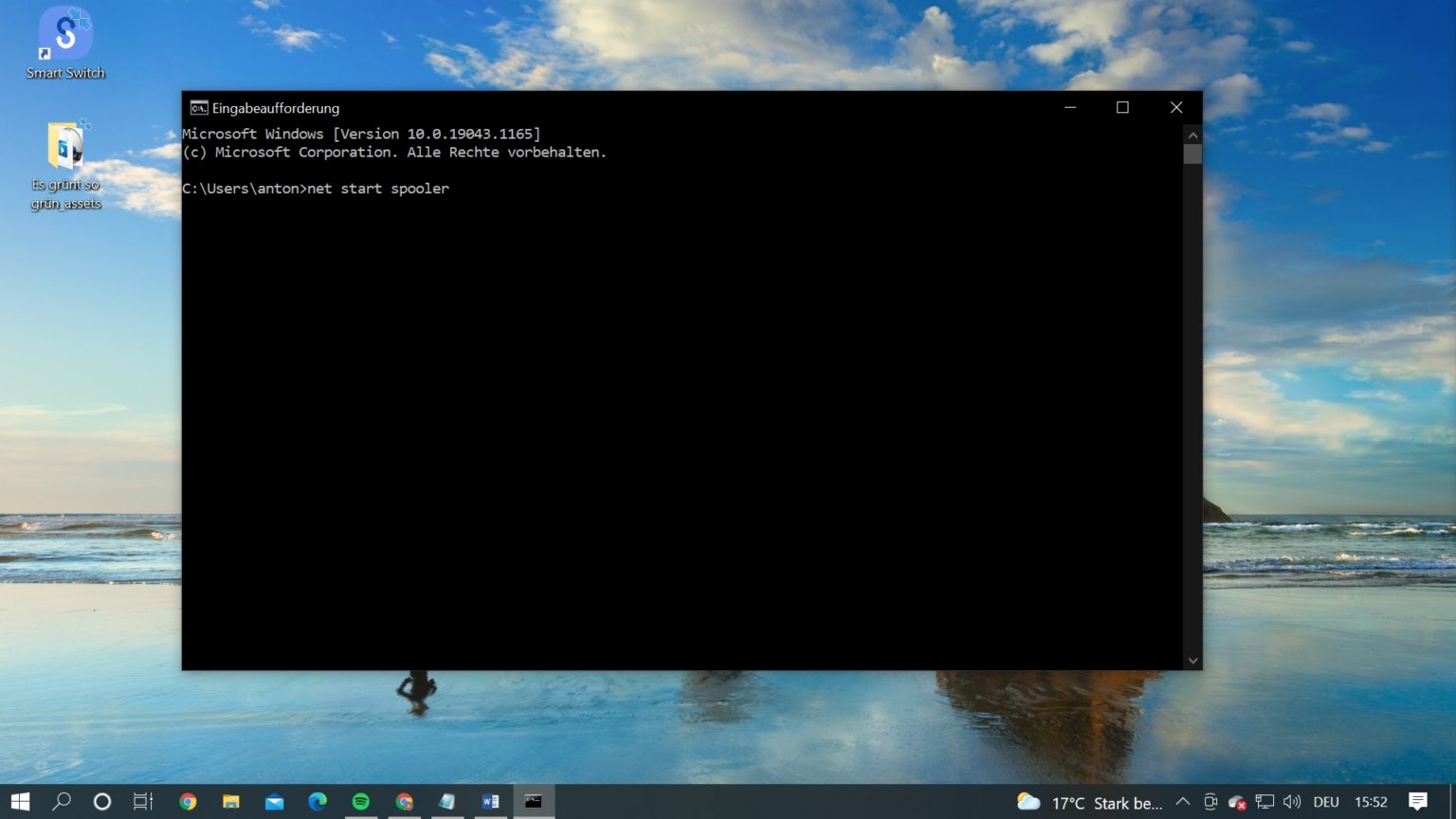1456x819 pixels.
Task: Open Spotify from the taskbar
Action: pyautogui.click(x=361, y=802)
